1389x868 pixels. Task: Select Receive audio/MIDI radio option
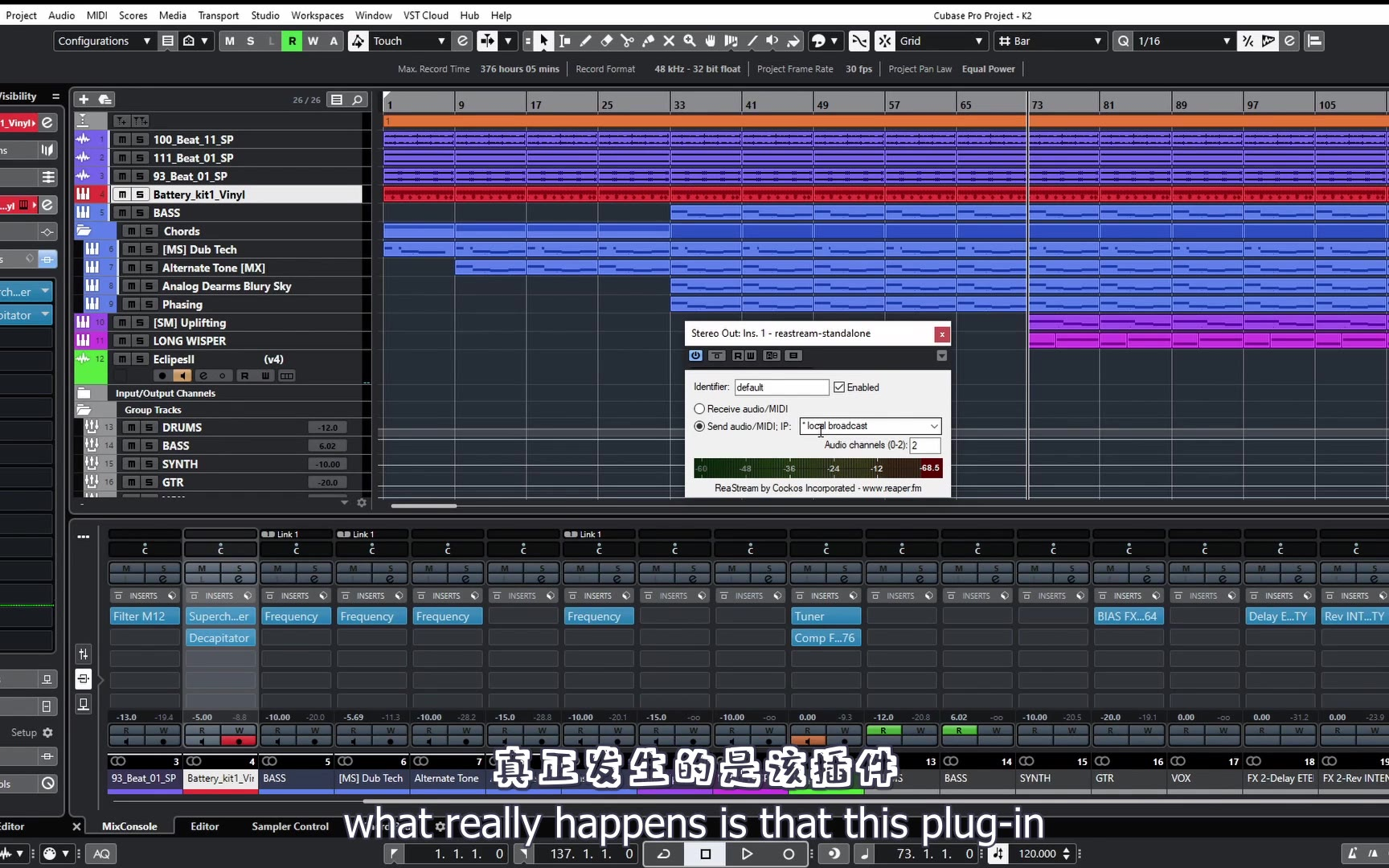coord(699,409)
